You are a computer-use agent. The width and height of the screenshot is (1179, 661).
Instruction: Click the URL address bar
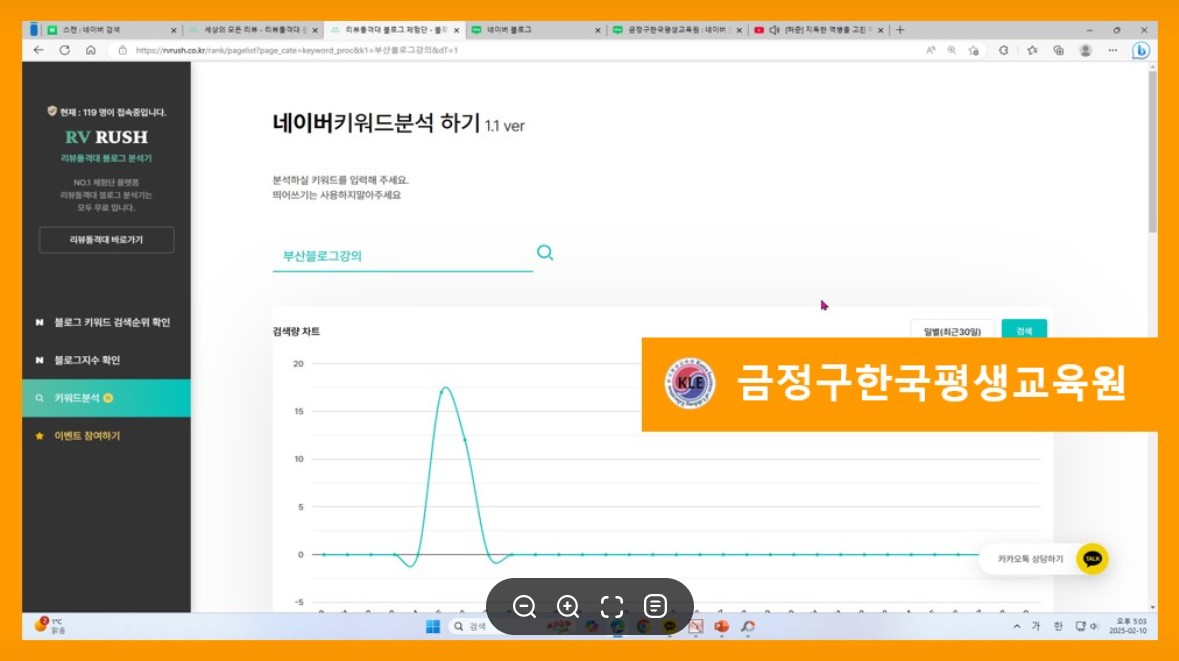pyautogui.click(x=519, y=50)
